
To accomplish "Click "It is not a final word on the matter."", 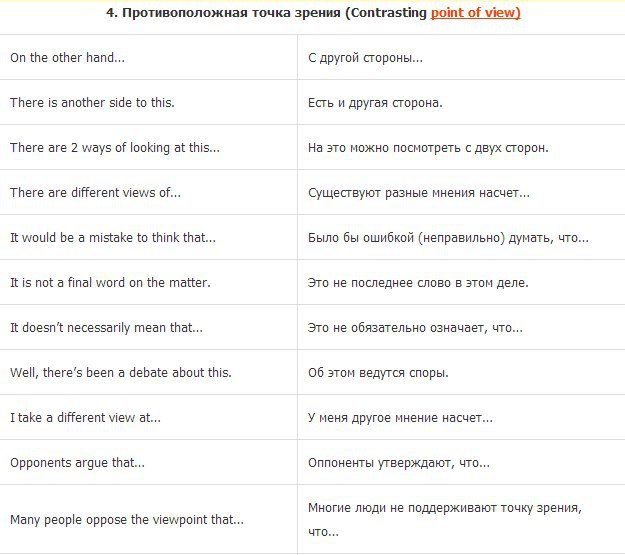I will coord(110,283).
